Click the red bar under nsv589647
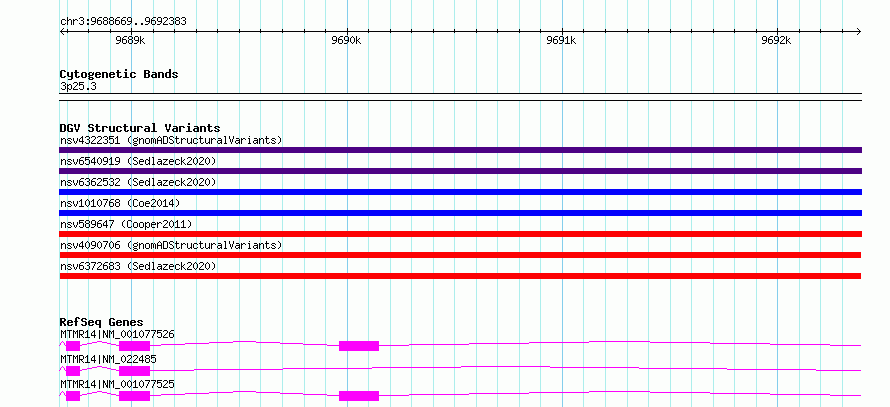Image resolution: width=890 pixels, height=407 pixels. click(460, 234)
